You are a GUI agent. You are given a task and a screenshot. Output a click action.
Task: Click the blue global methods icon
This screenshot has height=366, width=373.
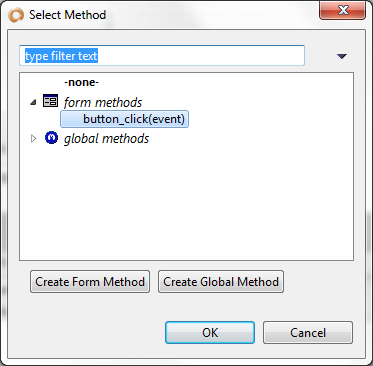click(x=51, y=137)
